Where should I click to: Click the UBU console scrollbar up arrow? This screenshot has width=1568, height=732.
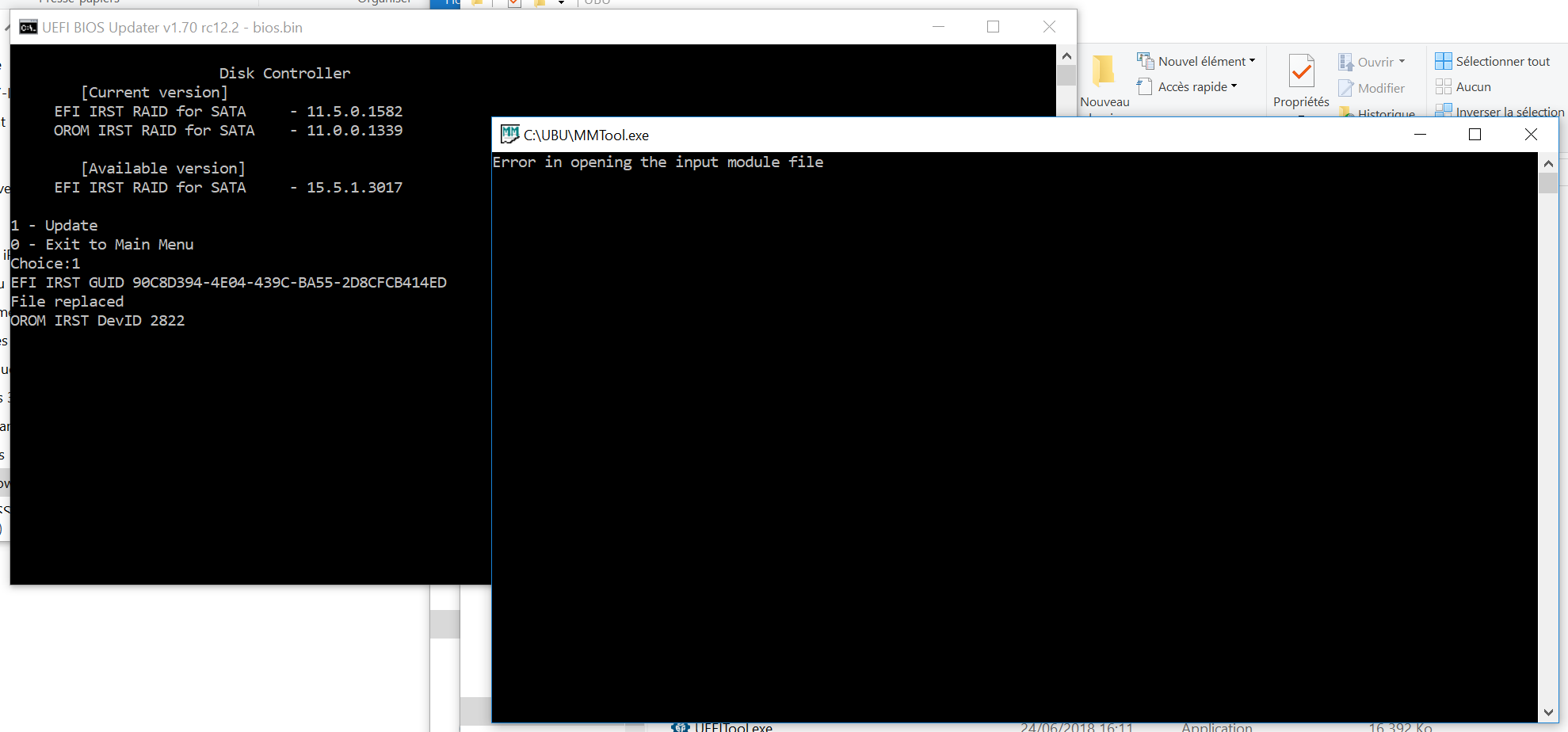coord(1066,55)
